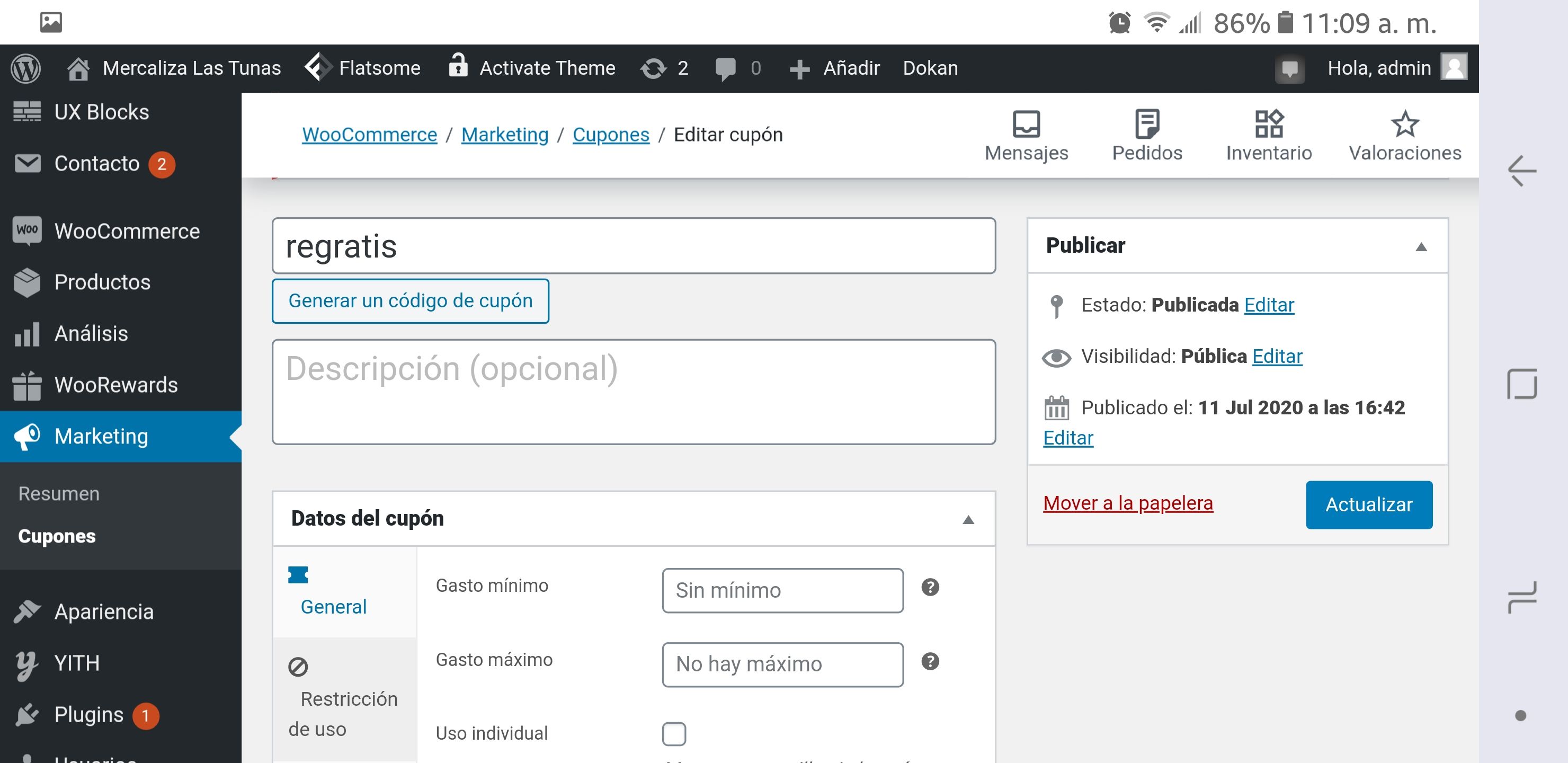Open the Valoraciones star icon
This screenshot has height=763, width=1568.
[x=1405, y=124]
